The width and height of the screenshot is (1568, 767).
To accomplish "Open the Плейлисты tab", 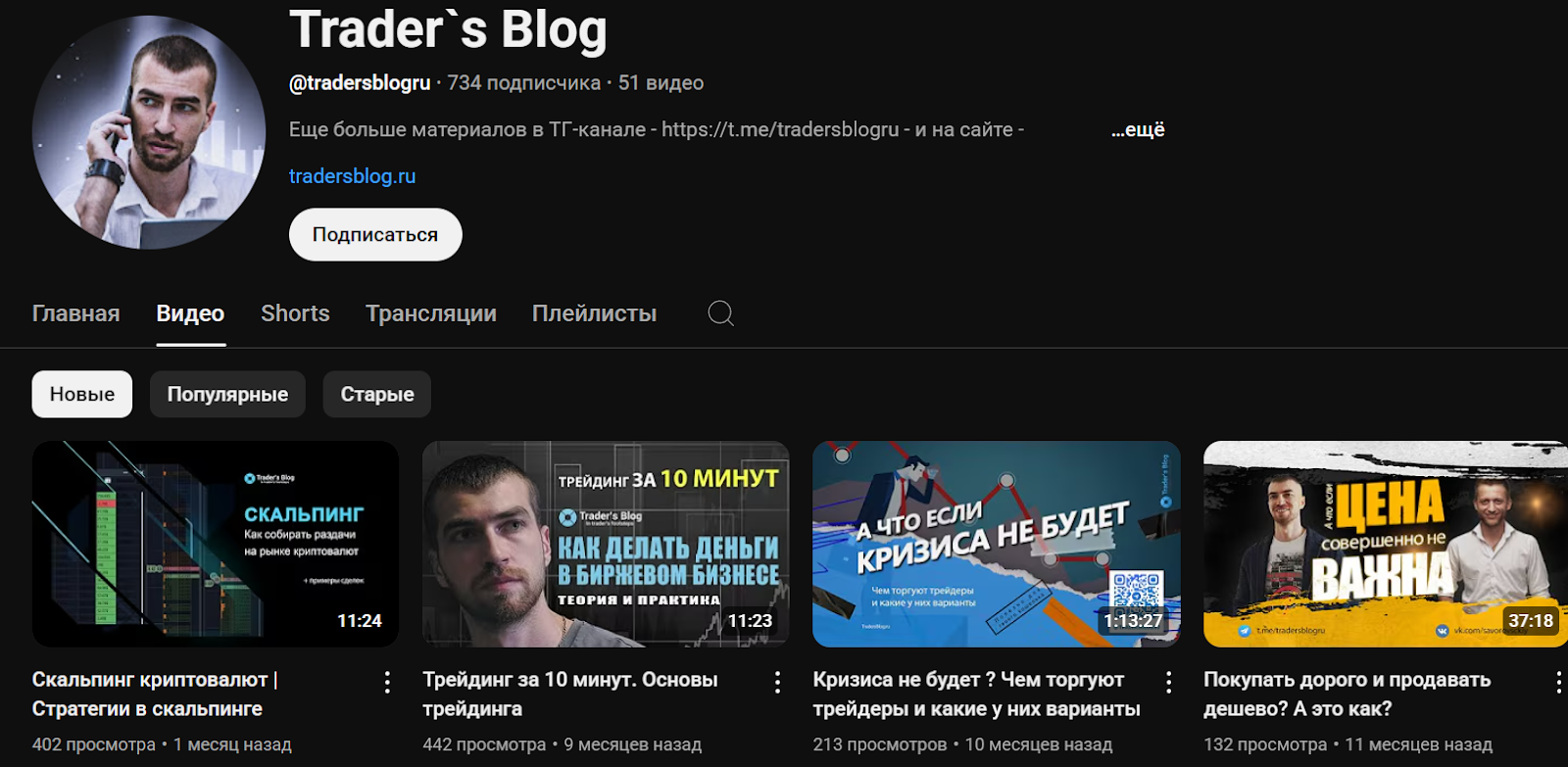I will 595,313.
